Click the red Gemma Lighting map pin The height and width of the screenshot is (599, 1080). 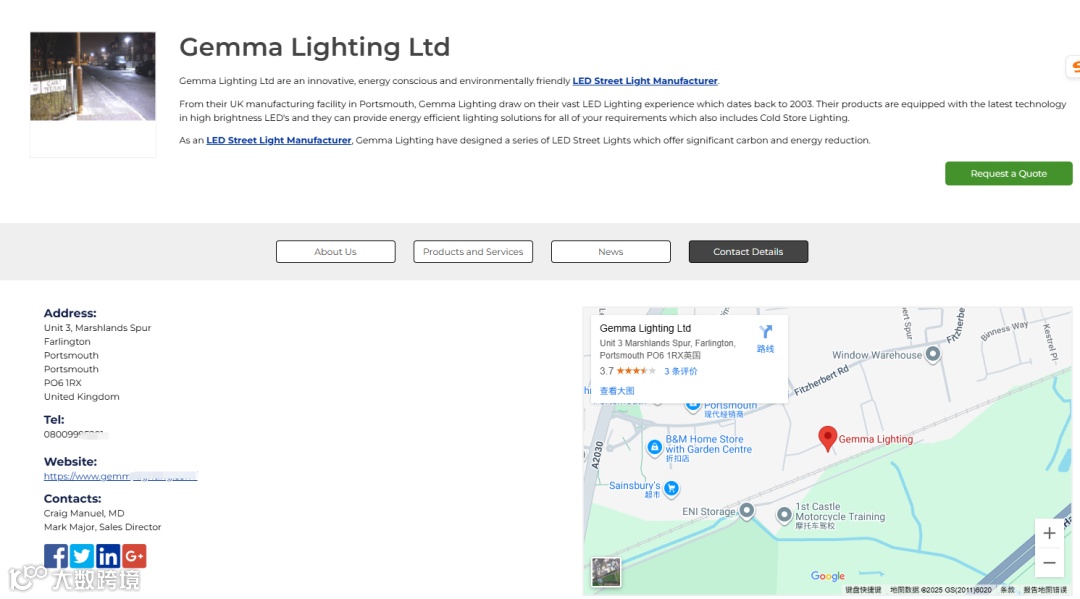tap(827, 438)
